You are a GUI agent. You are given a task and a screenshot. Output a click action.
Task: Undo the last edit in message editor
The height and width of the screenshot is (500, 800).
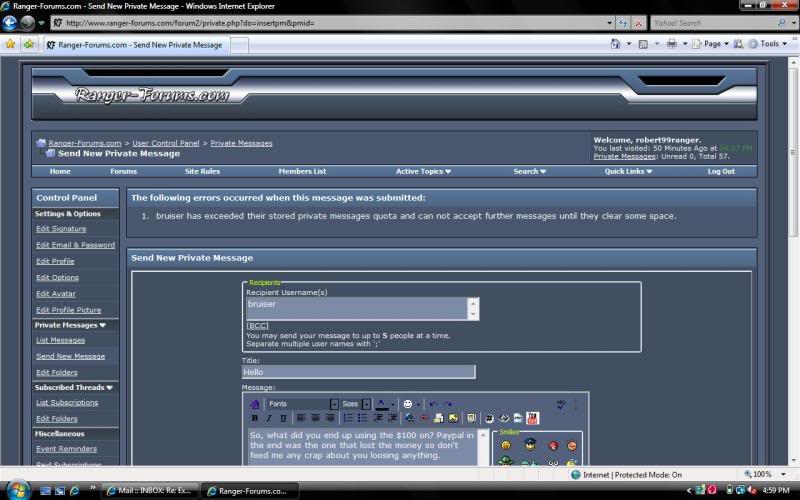[x=433, y=404]
